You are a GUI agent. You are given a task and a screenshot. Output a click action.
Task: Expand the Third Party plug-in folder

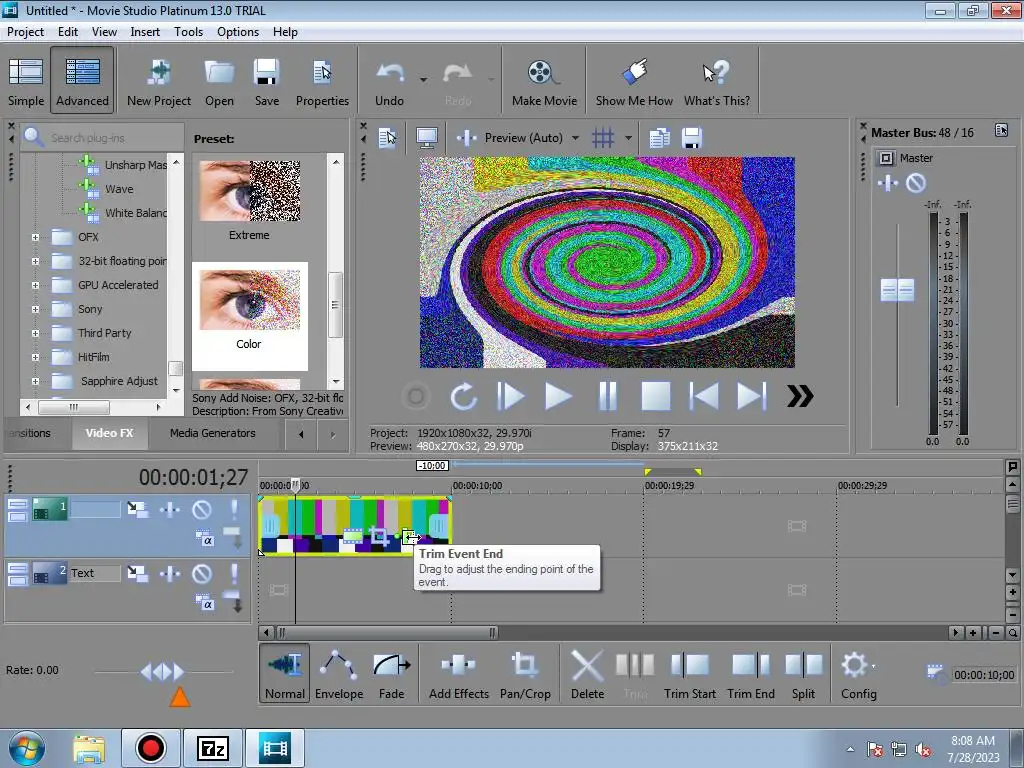coord(35,333)
